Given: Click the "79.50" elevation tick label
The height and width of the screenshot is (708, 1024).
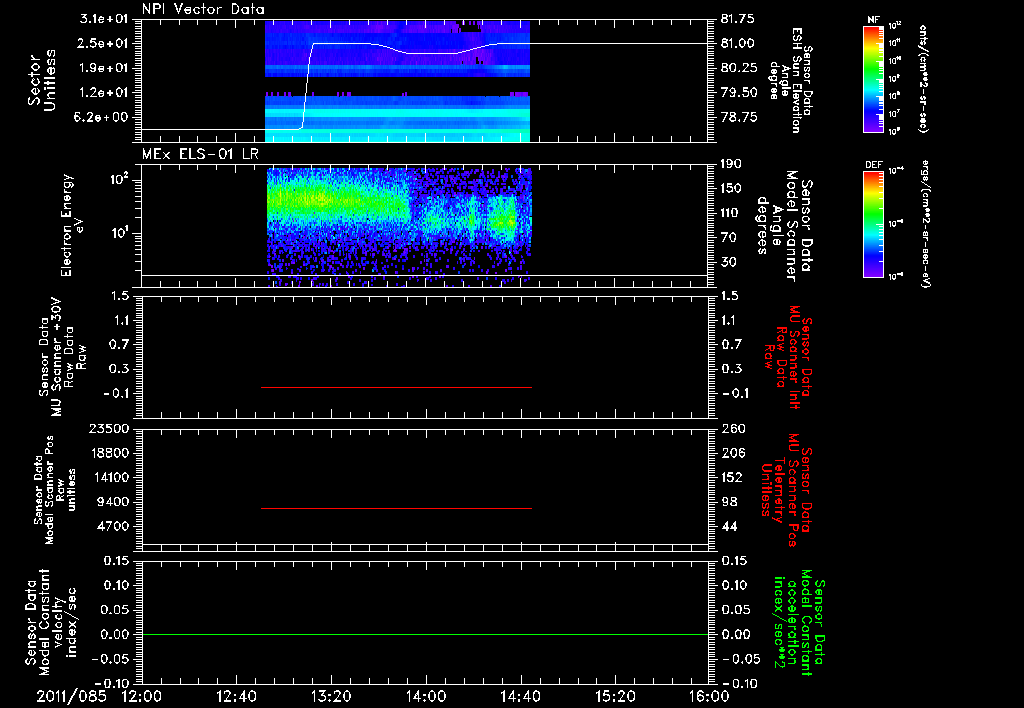Looking at the screenshot, I should point(738,93).
